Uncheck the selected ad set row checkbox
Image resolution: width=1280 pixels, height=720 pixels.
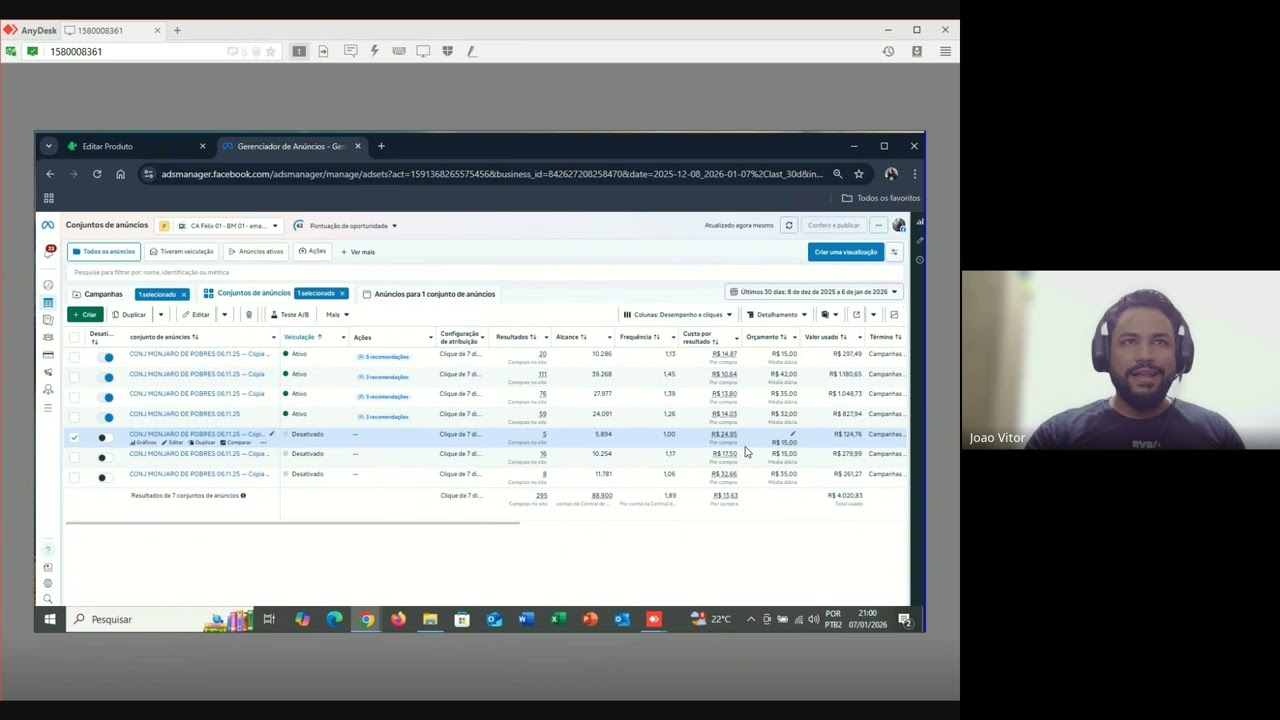click(74, 437)
